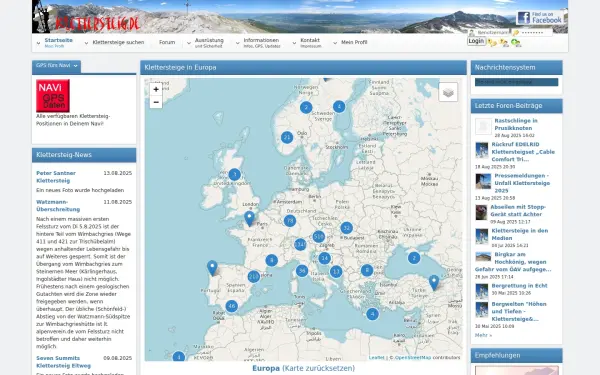
Task: Expand the Klettersteige suchen menu arrow
Action: tap(86, 43)
